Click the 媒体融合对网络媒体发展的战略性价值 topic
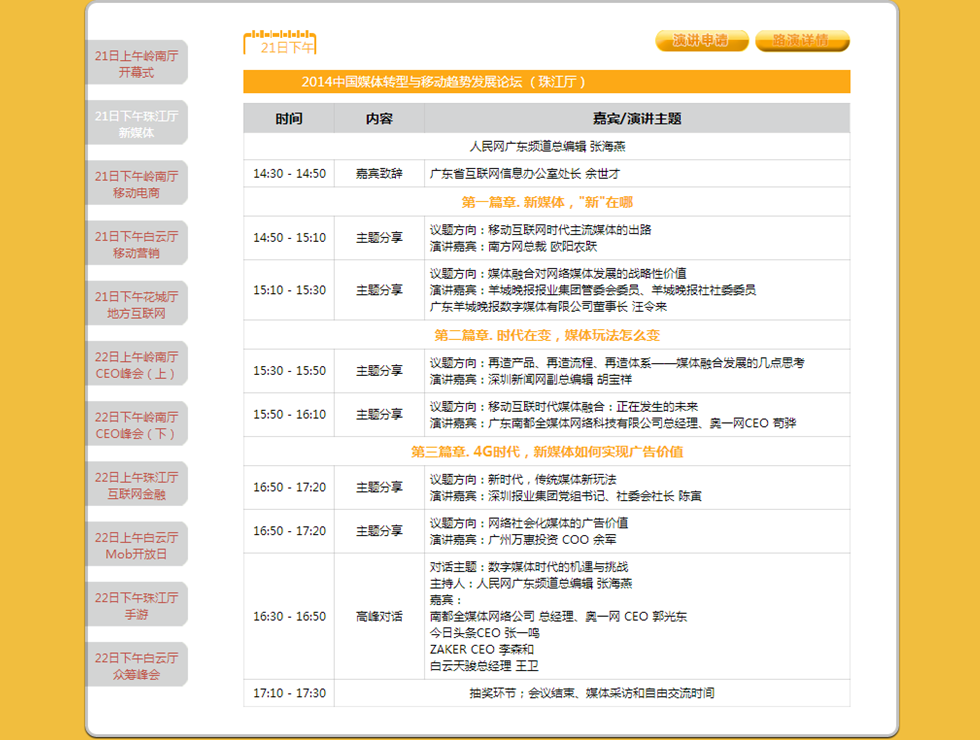Image resolution: width=980 pixels, height=740 pixels. [558, 274]
